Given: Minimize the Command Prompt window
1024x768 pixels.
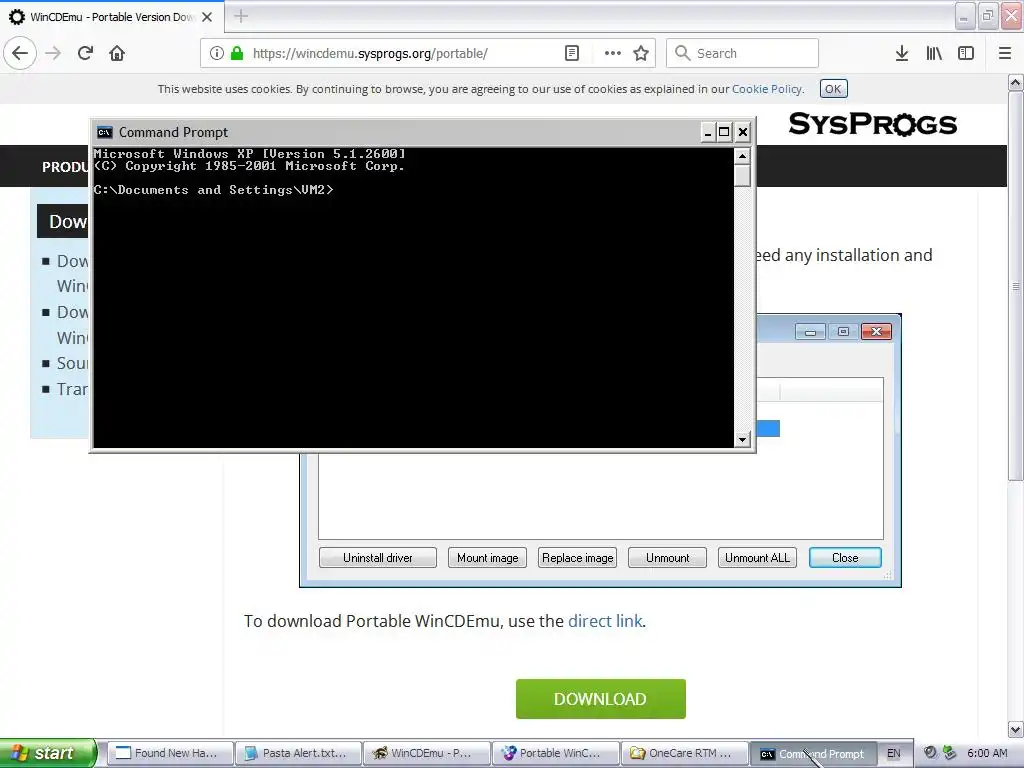Looking at the screenshot, I should 707,133.
